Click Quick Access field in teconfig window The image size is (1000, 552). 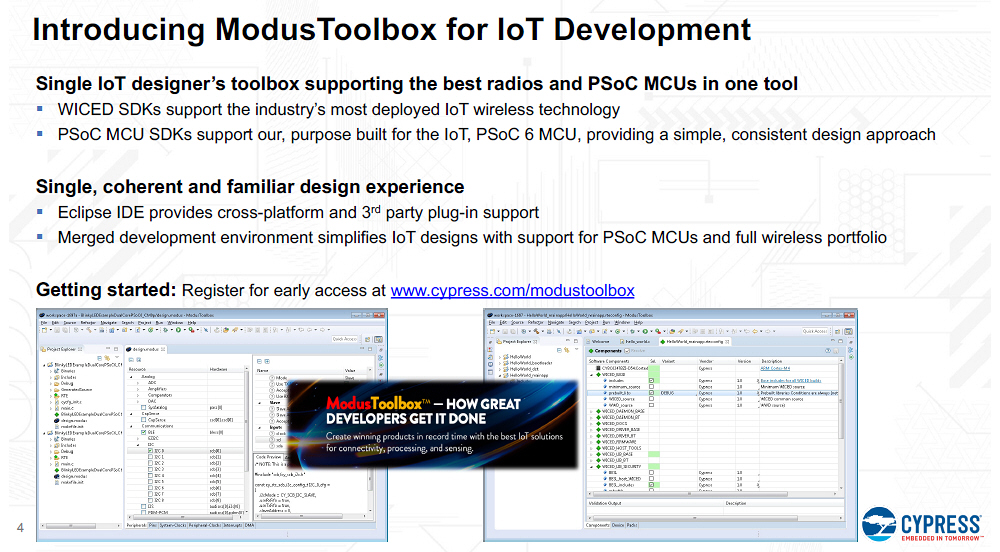pyautogui.click(x=814, y=331)
